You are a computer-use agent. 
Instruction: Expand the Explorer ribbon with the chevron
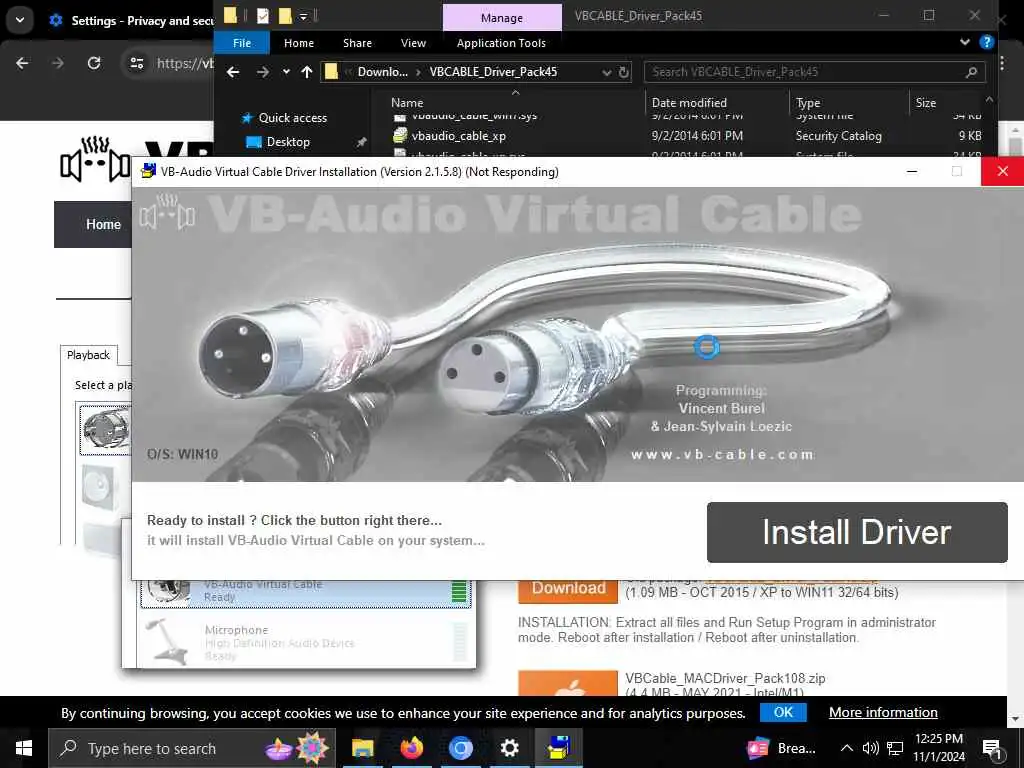point(965,42)
